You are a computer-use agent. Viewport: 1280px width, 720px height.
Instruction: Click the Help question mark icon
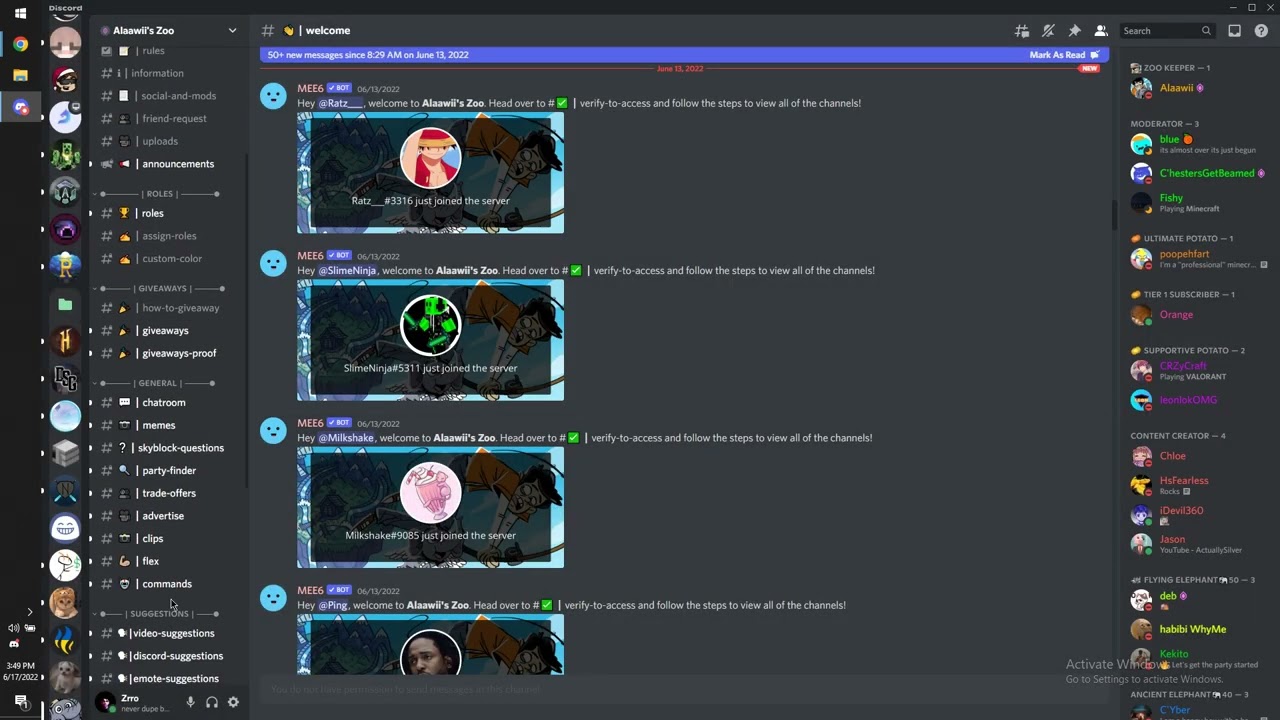point(1260,31)
